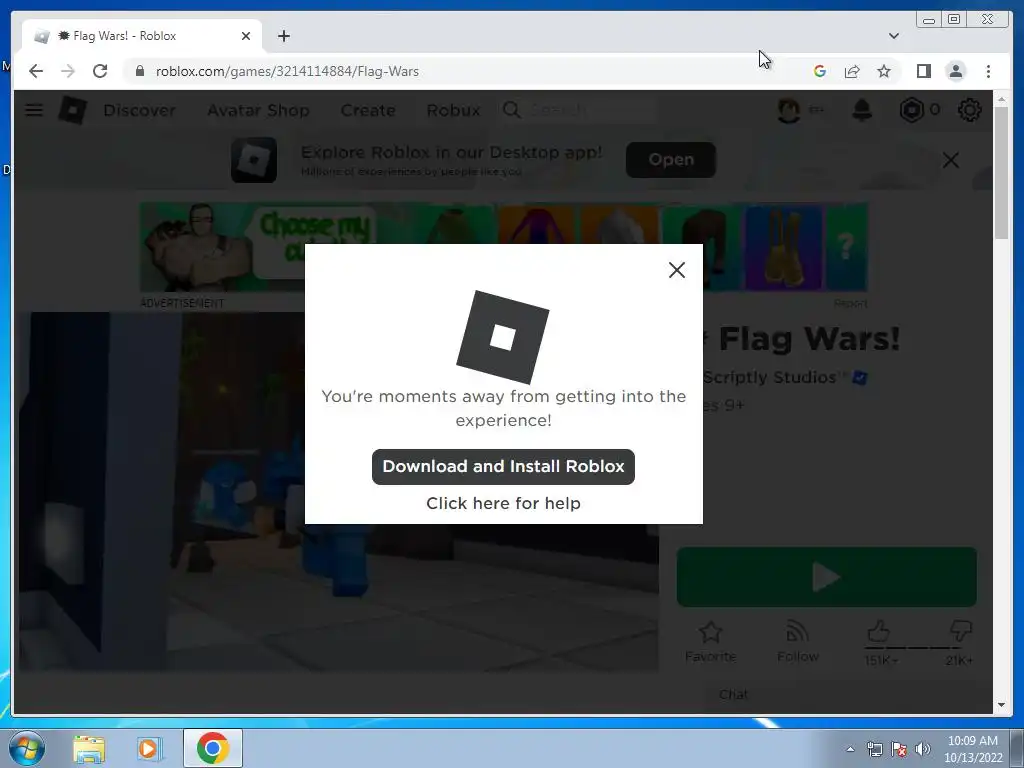The height and width of the screenshot is (768, 1024).
Task: Click the taskbar clock and date
Action: pyautogui.click(x=972, y=749)
